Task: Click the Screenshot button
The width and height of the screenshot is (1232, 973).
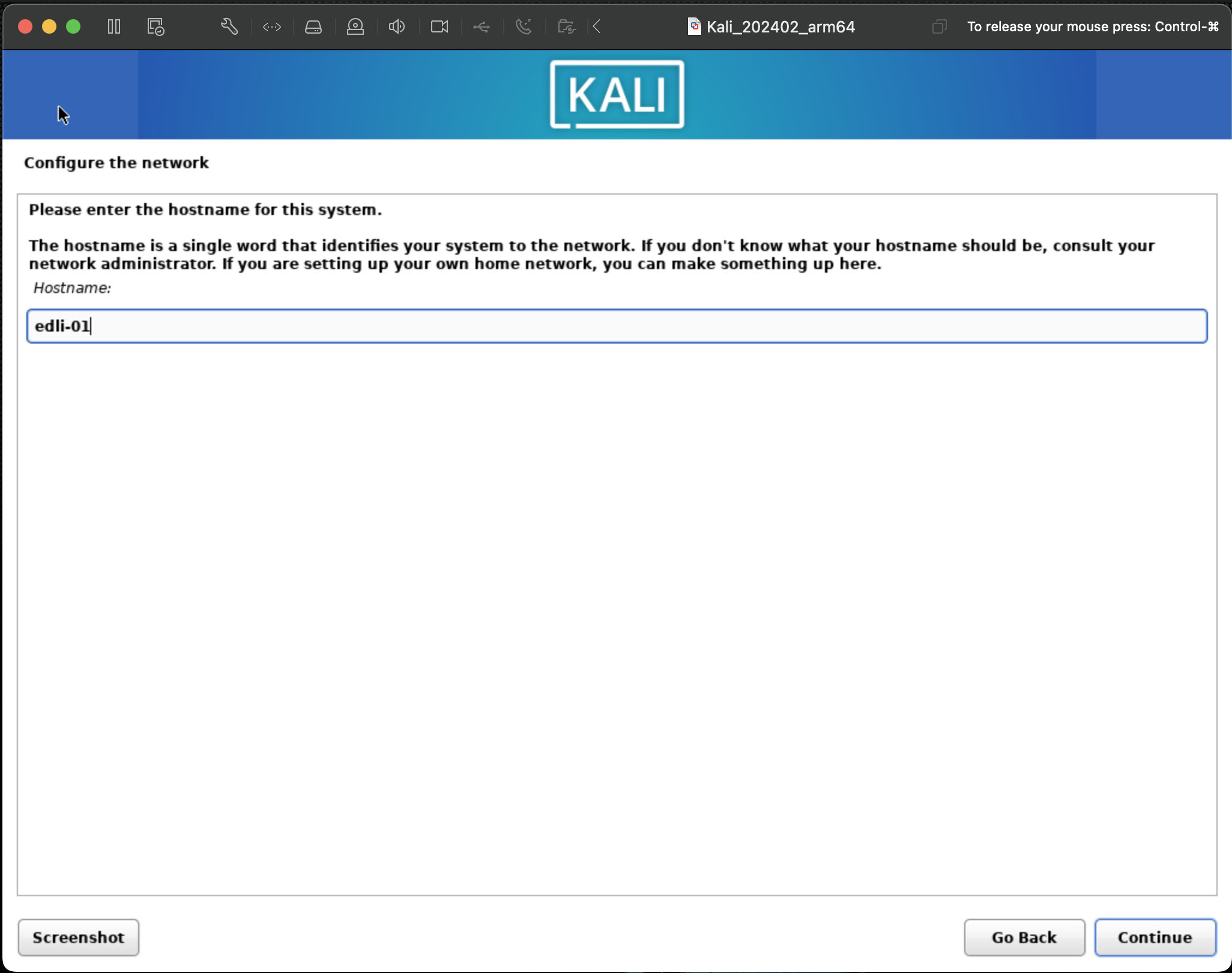Action: pos(78,937)
